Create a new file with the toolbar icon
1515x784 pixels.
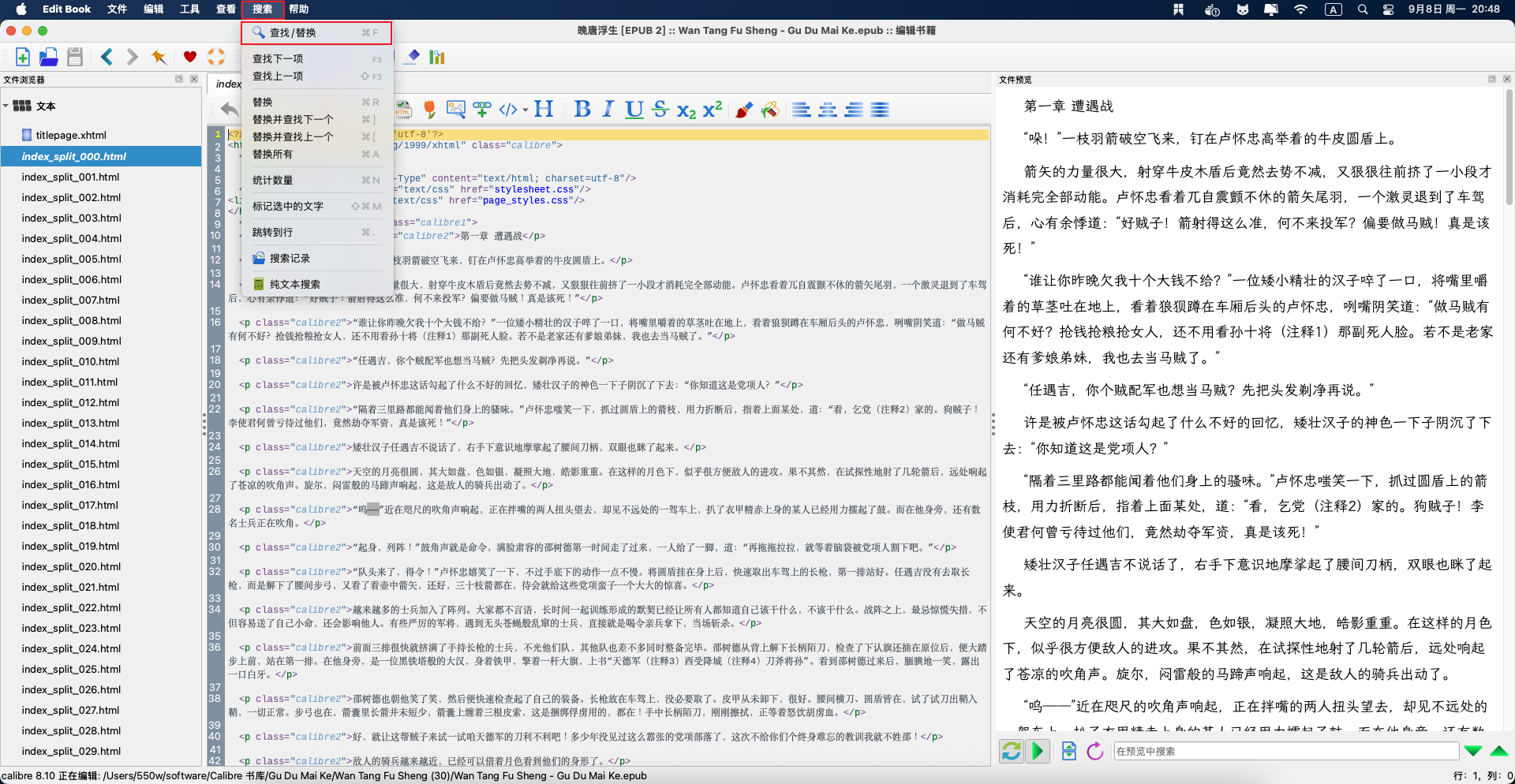click(x=22, y=57)
